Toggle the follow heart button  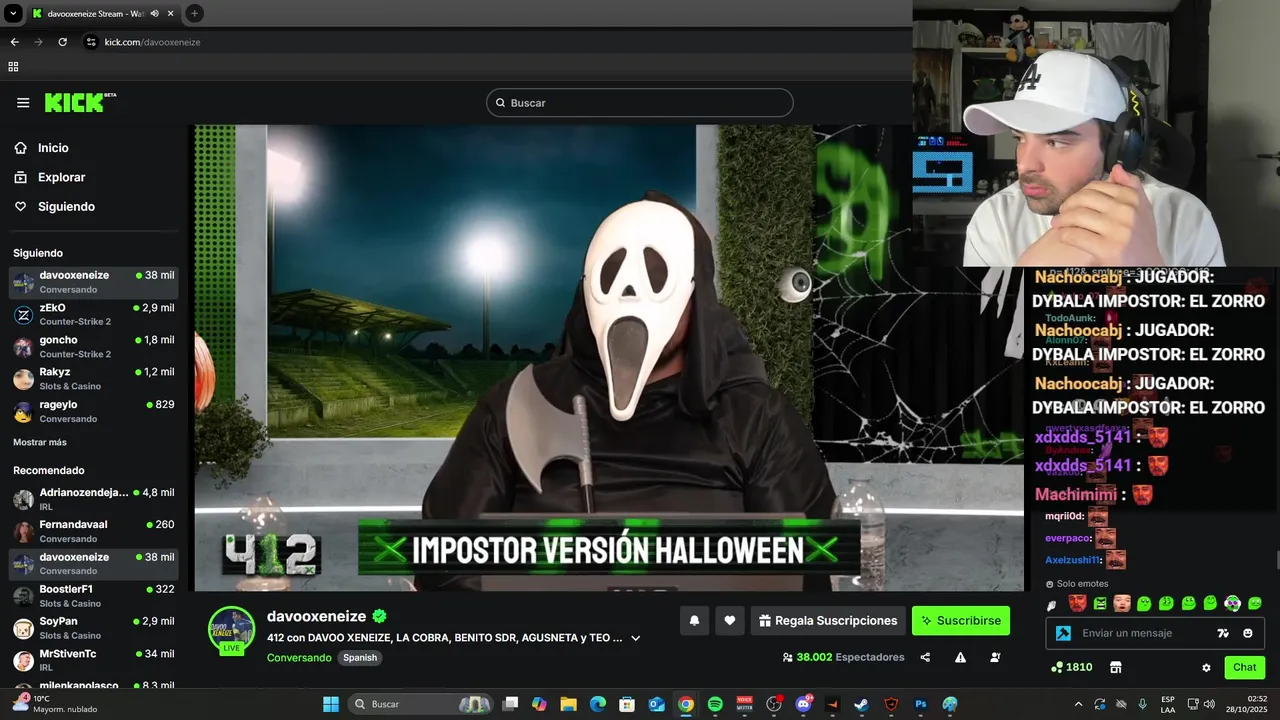click(730, 621)
